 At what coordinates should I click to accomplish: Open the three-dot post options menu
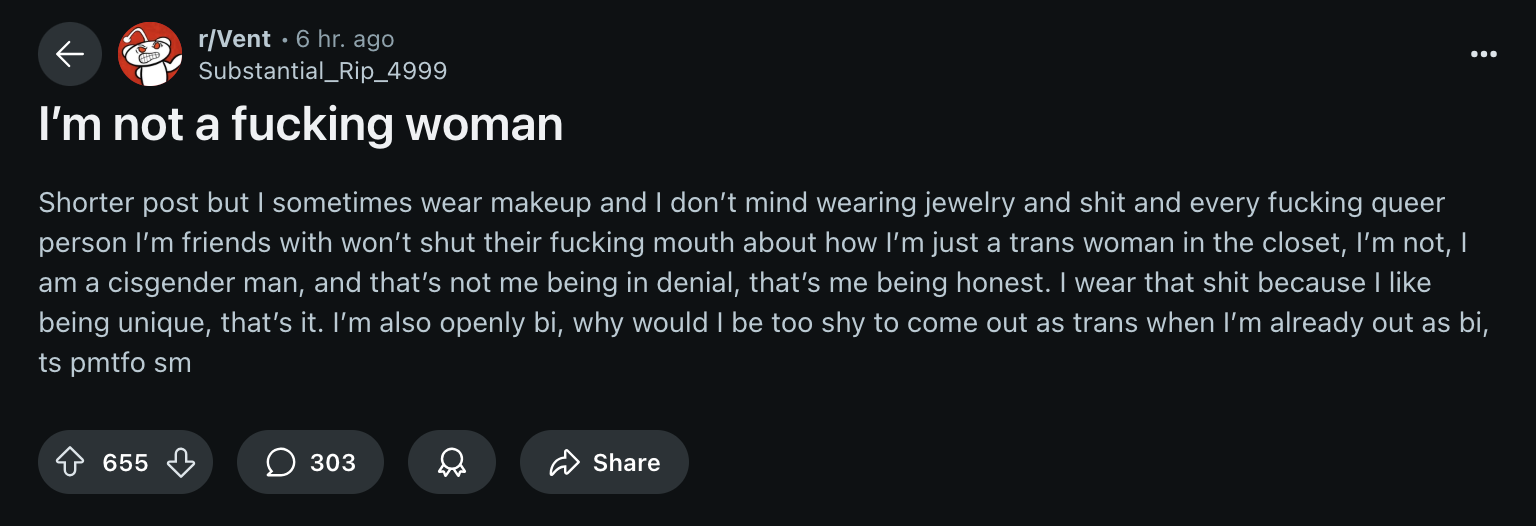(x=1484, y=54)
